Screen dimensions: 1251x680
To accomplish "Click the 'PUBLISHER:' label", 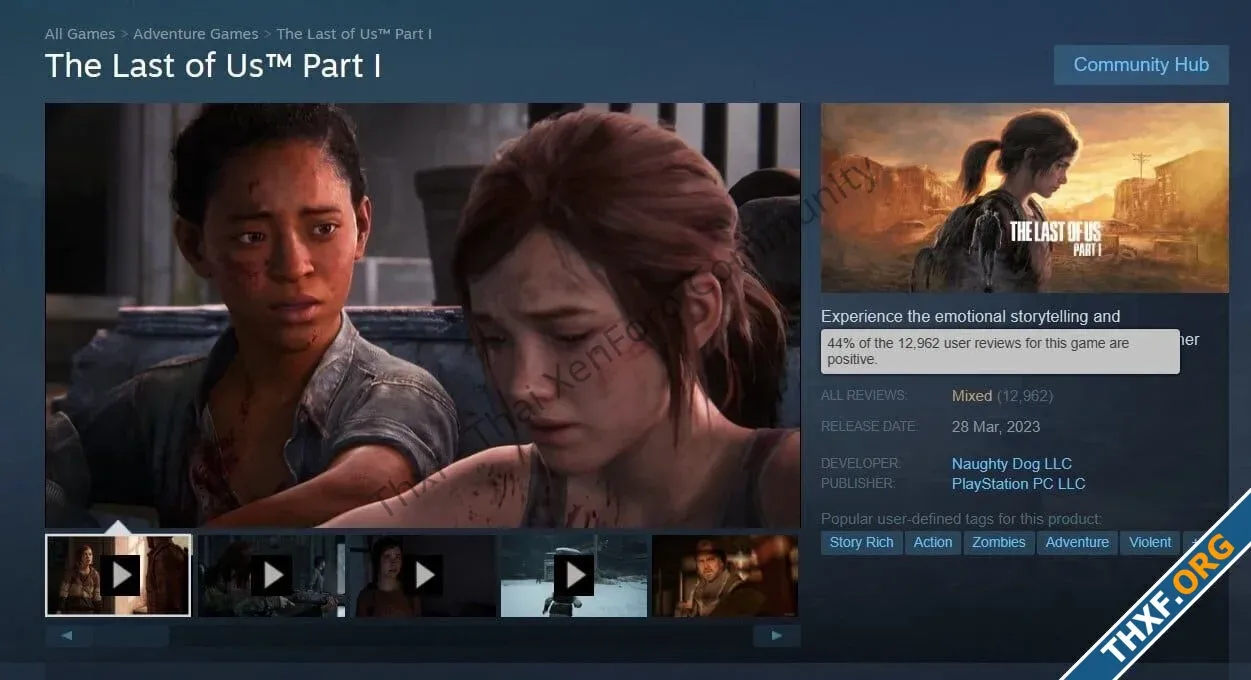I will point(858,484).
